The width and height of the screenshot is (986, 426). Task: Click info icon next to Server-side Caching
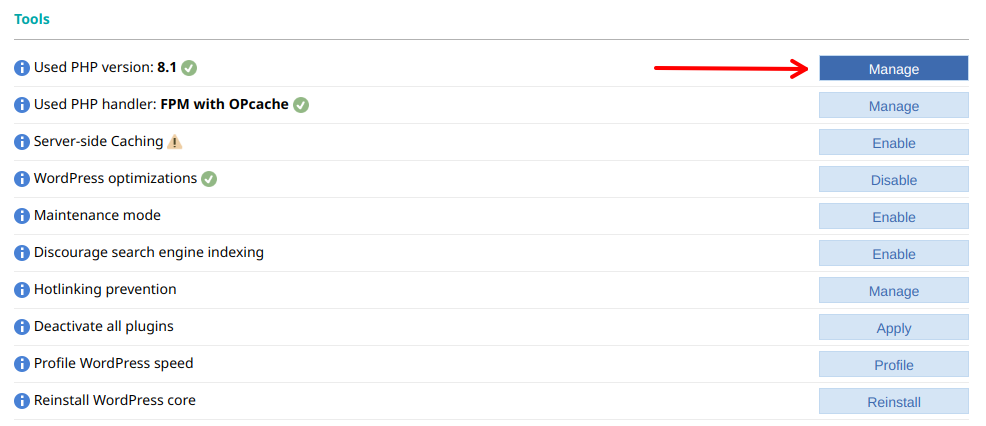tap(22, 142)
